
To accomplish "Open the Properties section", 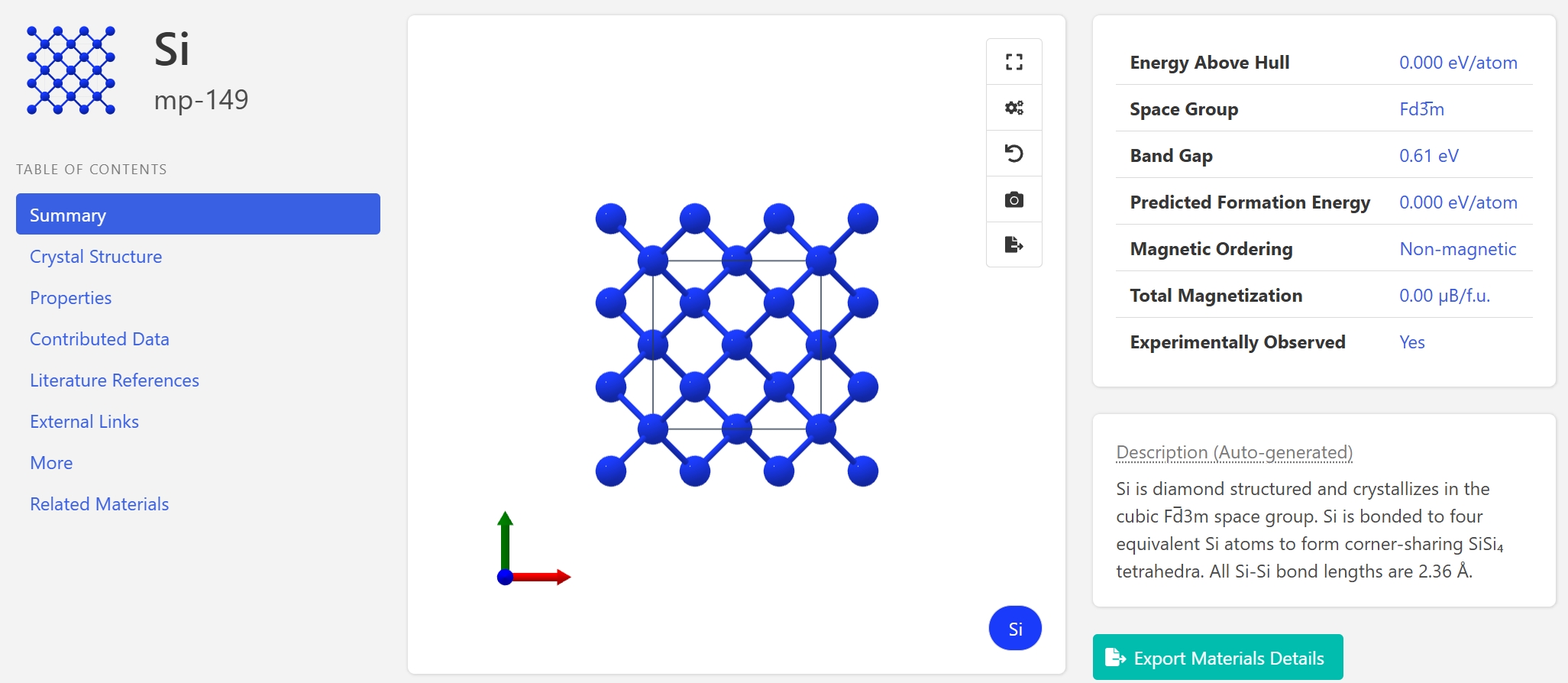I will (70, 298).
